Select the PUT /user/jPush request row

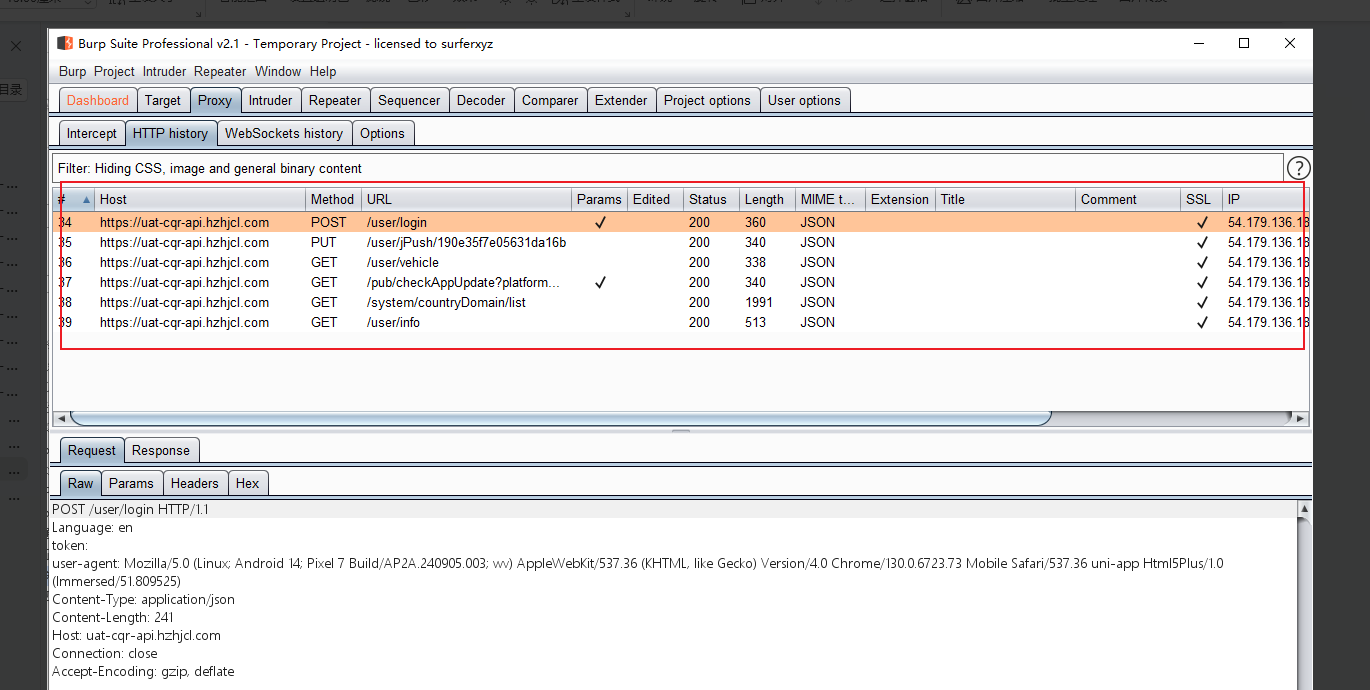pos(681,242)
